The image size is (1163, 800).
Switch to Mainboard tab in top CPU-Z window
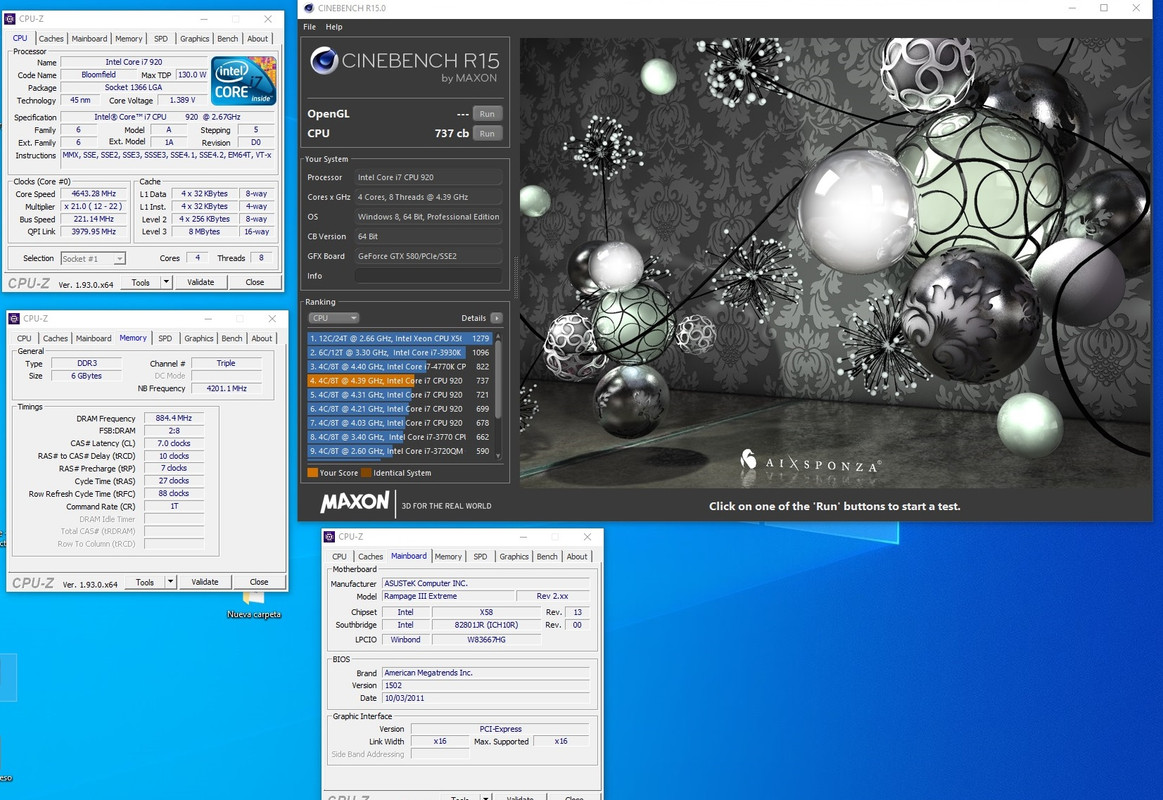[x=89, y=39]
